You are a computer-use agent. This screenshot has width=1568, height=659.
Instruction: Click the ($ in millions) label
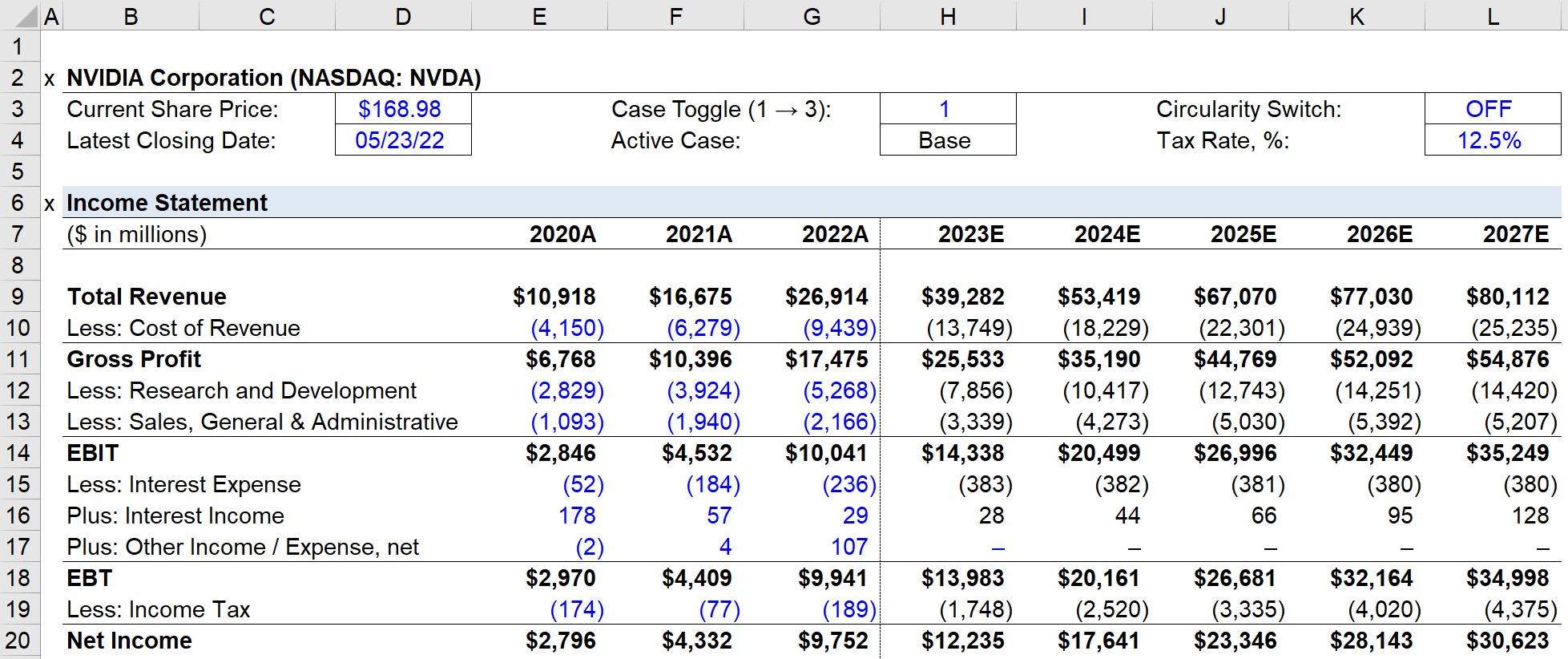[136, 234]
